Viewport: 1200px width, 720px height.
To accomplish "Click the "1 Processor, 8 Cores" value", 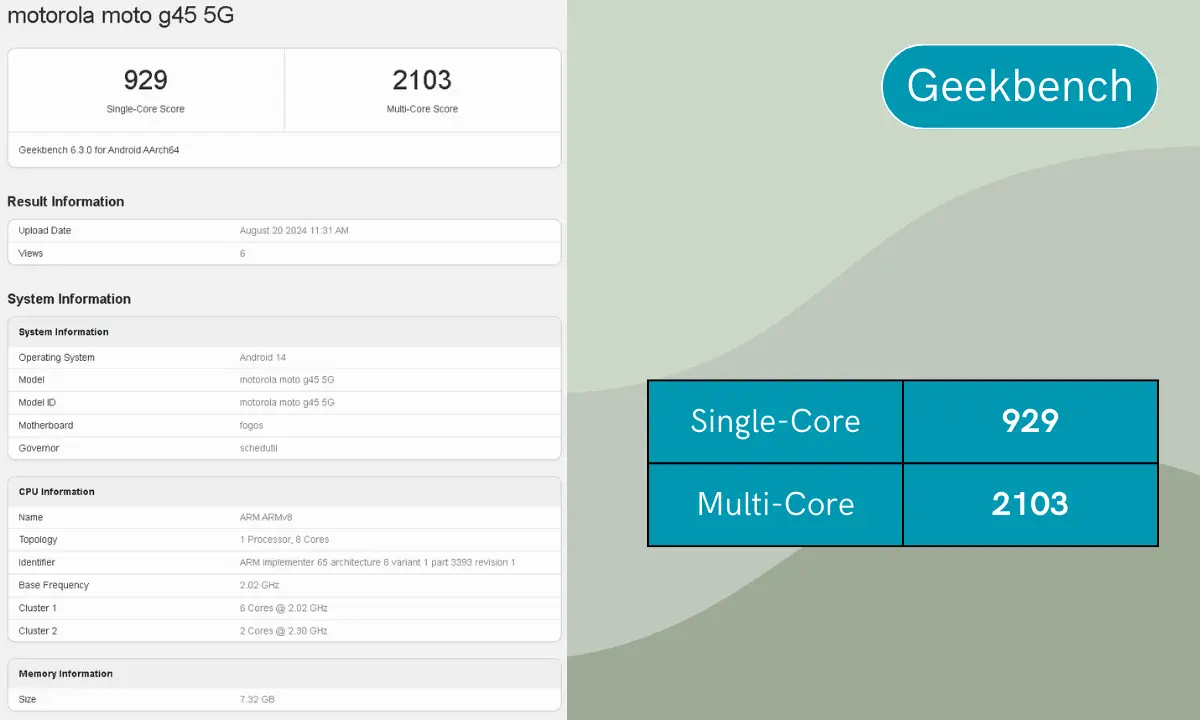I will pyautogui.click(x=285, y=540).
